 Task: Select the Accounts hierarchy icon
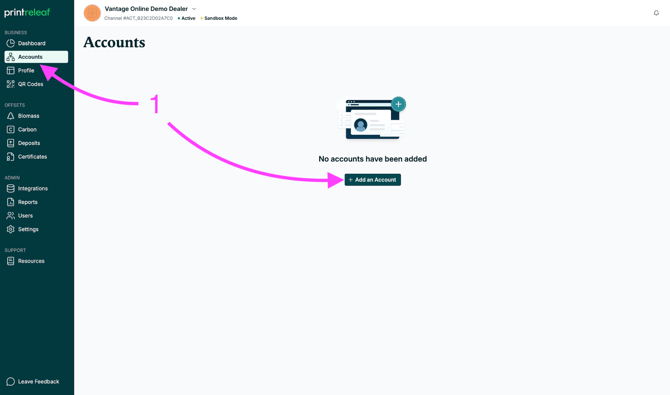coord(11,57)
